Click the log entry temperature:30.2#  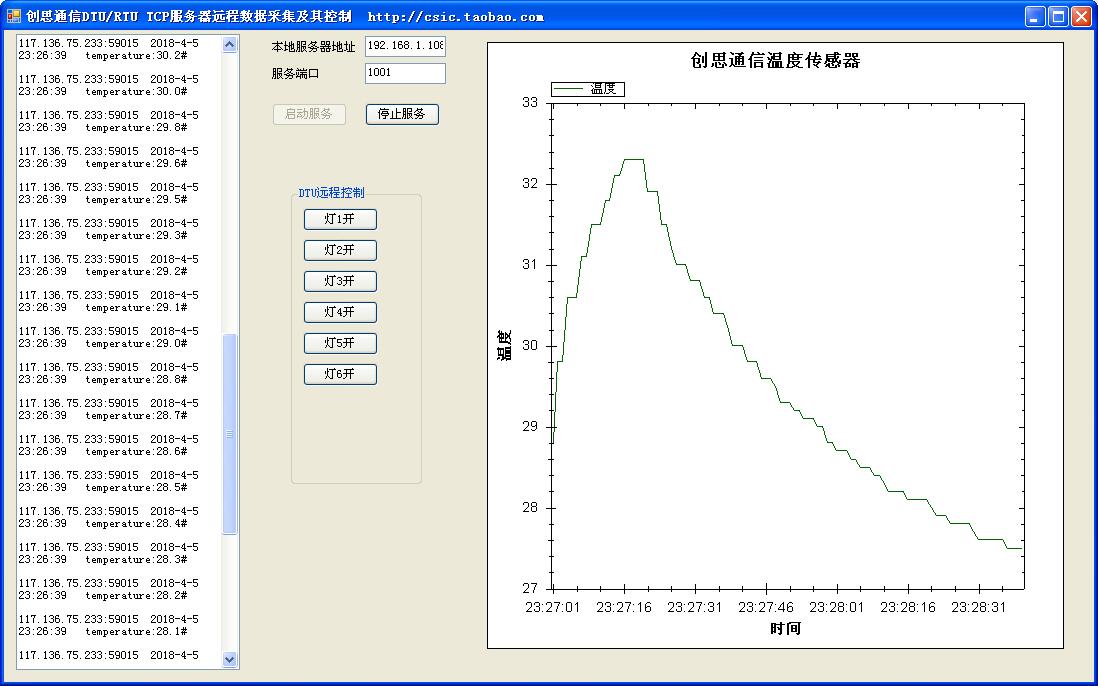[x=136, y=55]
